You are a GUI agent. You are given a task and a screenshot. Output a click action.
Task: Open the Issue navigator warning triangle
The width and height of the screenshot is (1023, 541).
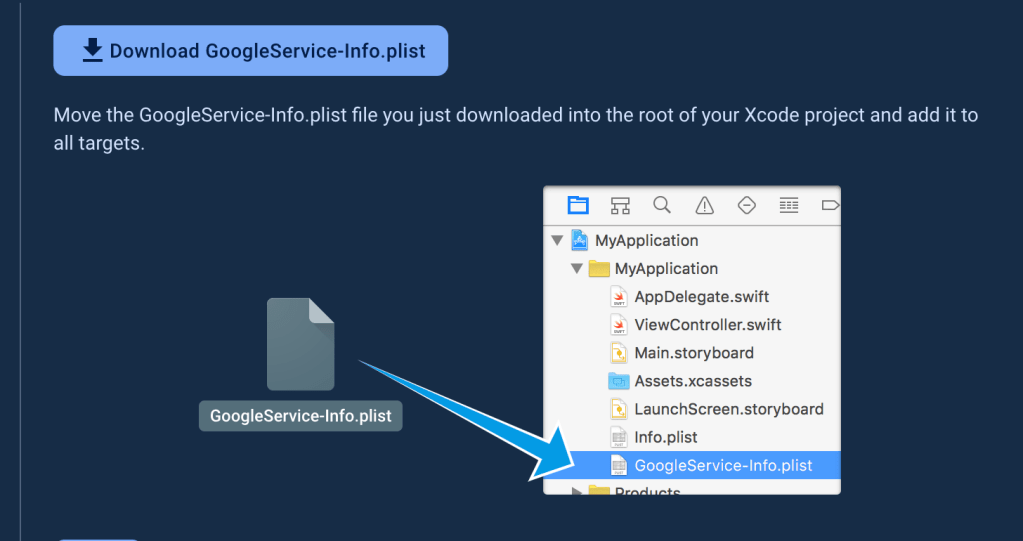704,205
